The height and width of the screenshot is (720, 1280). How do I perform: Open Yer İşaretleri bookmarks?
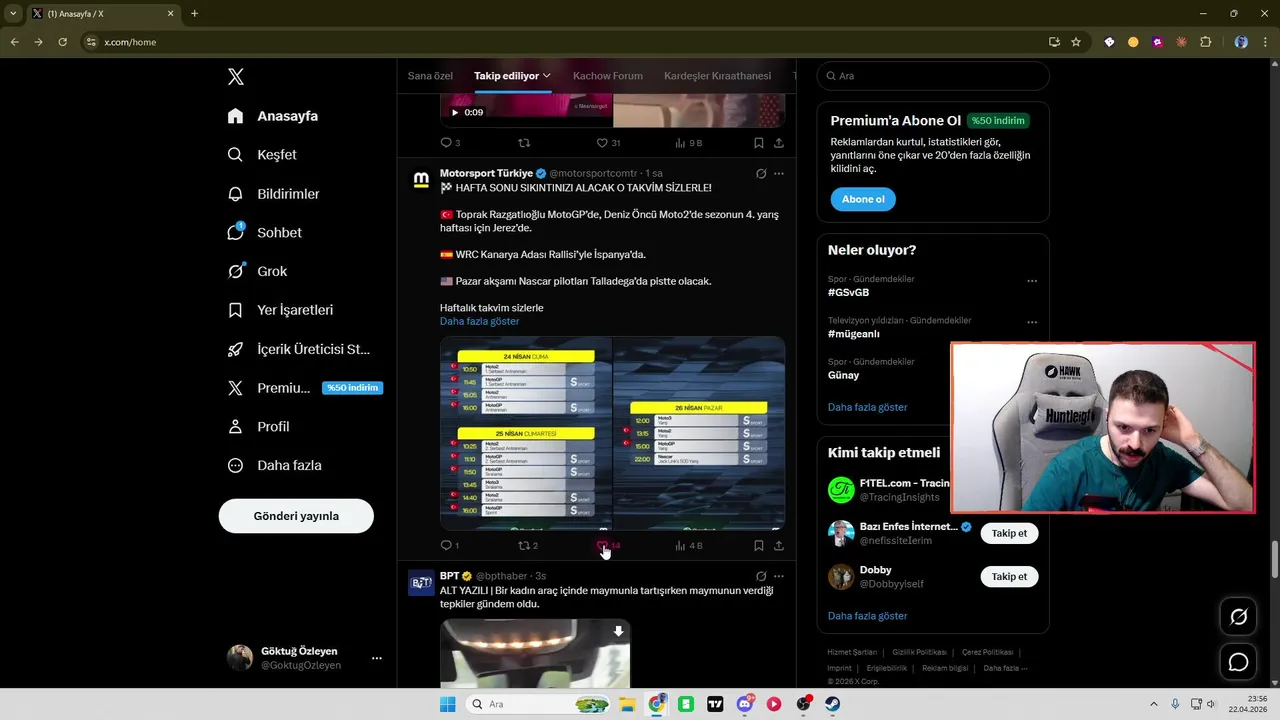(x=281, y=310)
